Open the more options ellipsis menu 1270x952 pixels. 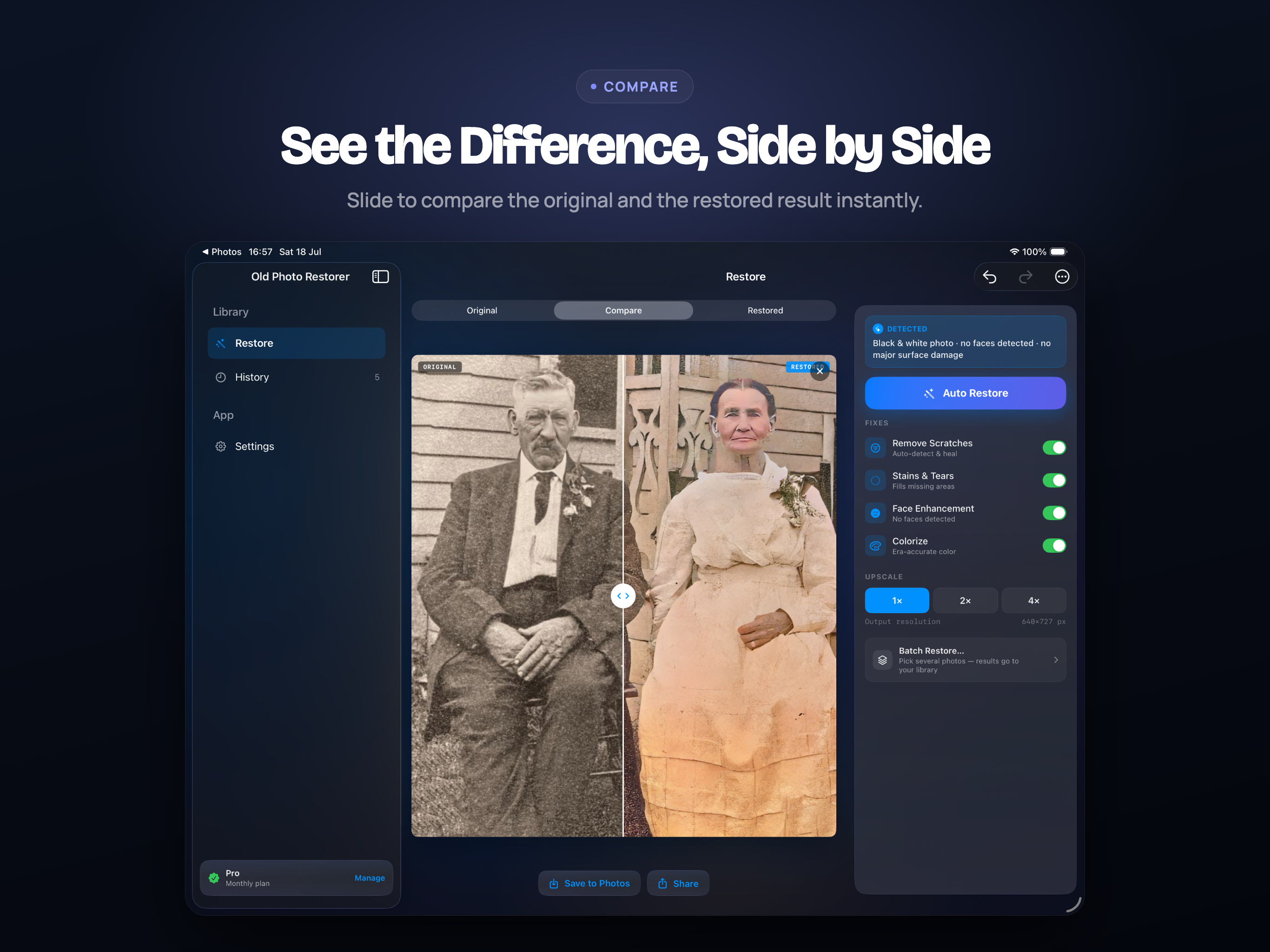[x=1062, y=277]
